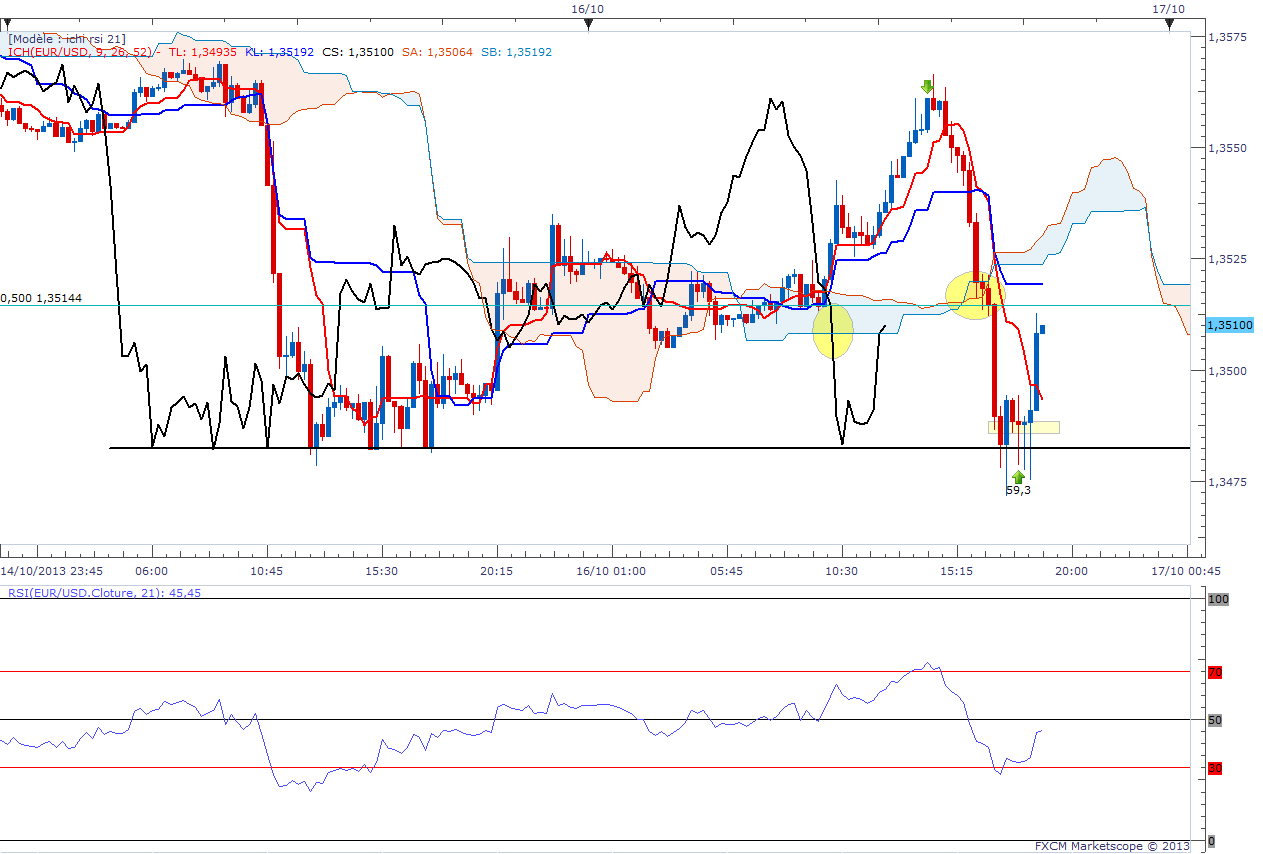Click the 16/10 01:00 time axis label
The width and height of the screenshot is (1263, 854).
[611, 571]
